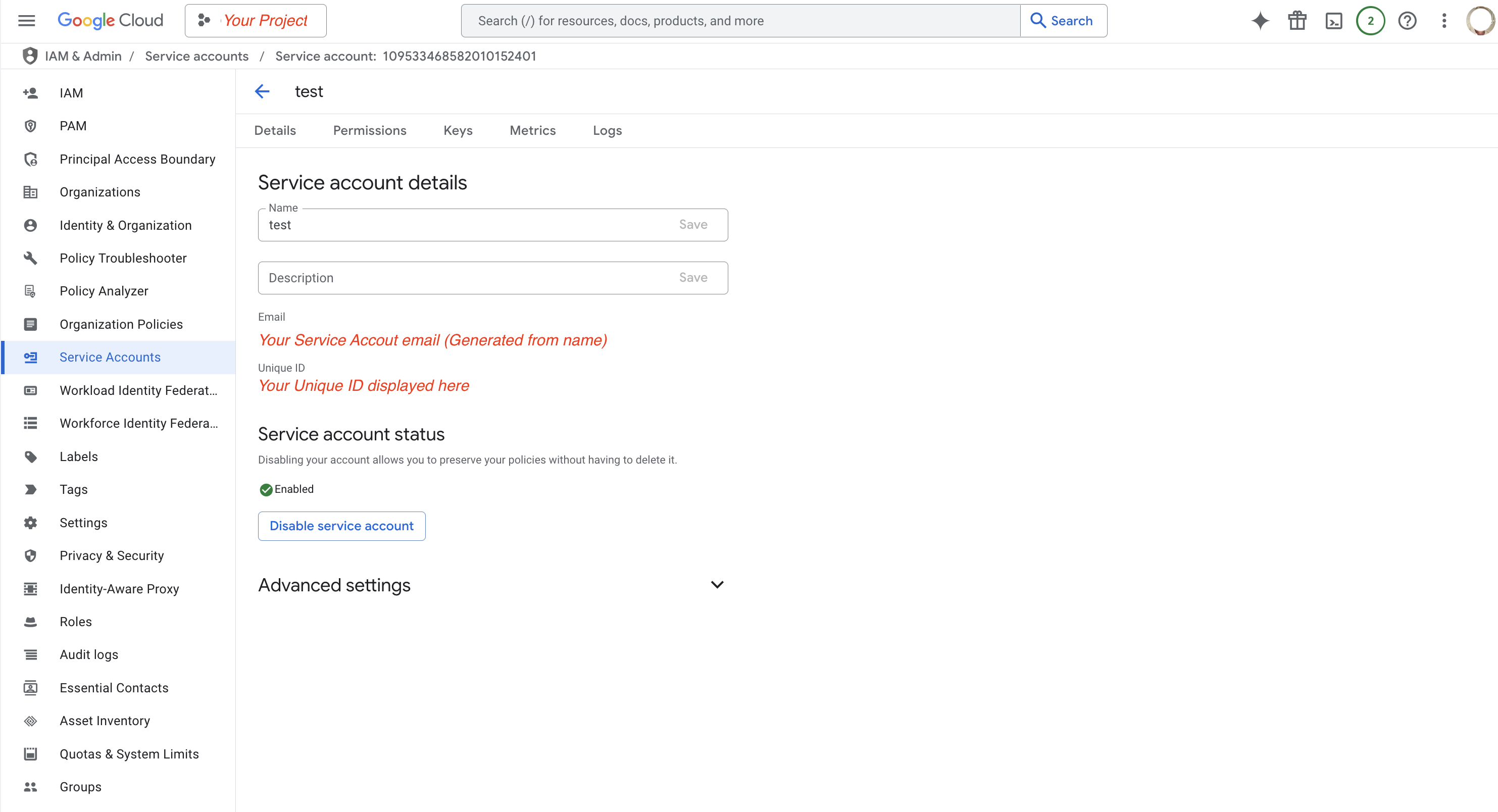Go back using the blue arrow
Screen dimensions: 1498x812
(x=262, y=91)
